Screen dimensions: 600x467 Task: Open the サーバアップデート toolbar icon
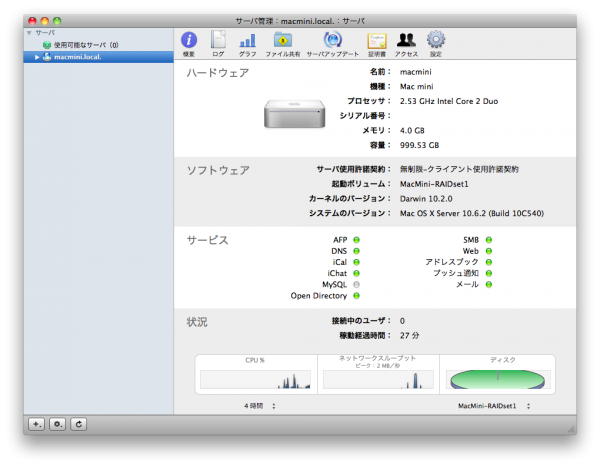point(333,44)
